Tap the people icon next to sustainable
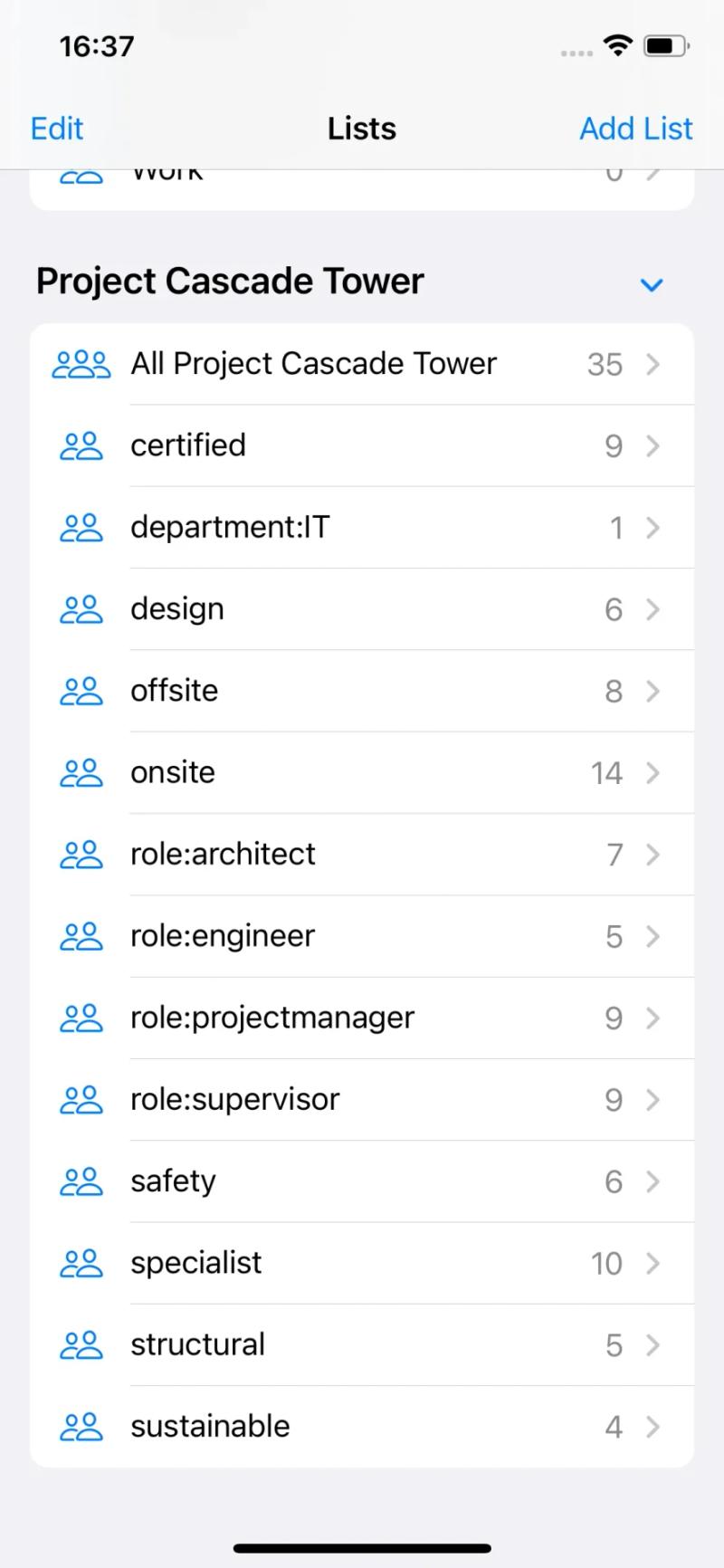The width and height of the screenshot is (724, 1568). coord(81,1426)
